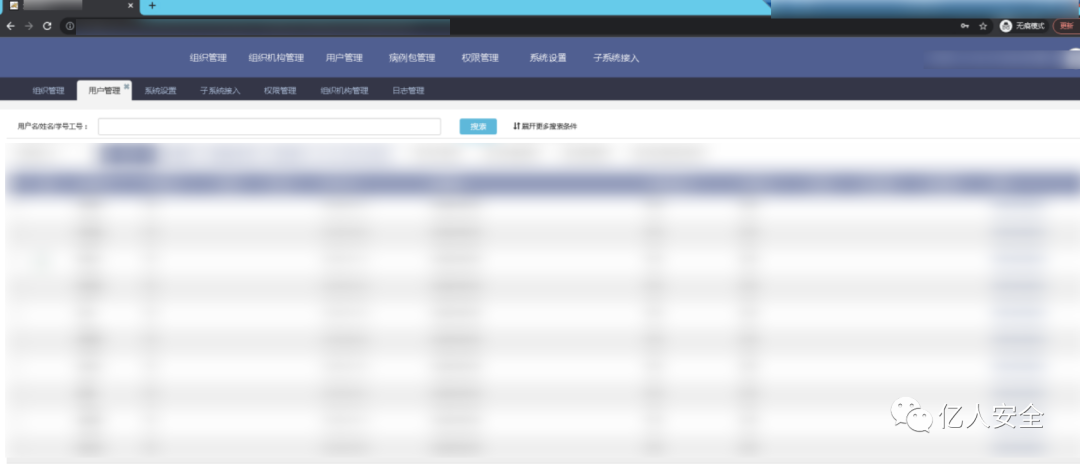Screen dimensions: 1080x464
Task: Switch to 系统设置 page tab
Action: (160, 90)
